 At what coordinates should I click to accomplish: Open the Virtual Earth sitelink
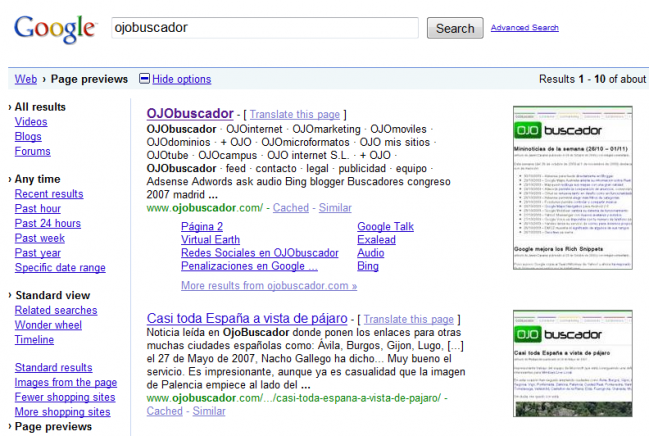tap(210, 239)
